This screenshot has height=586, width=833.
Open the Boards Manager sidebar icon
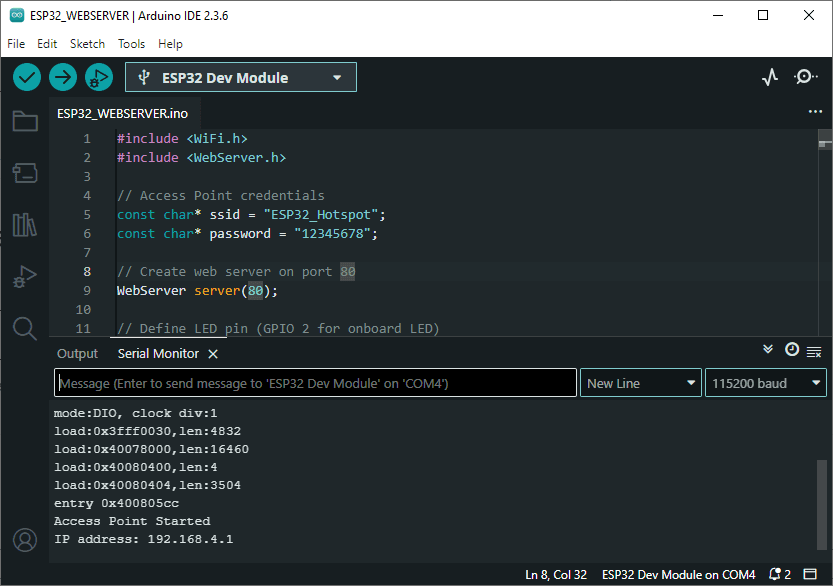click(x=25, y=173)
